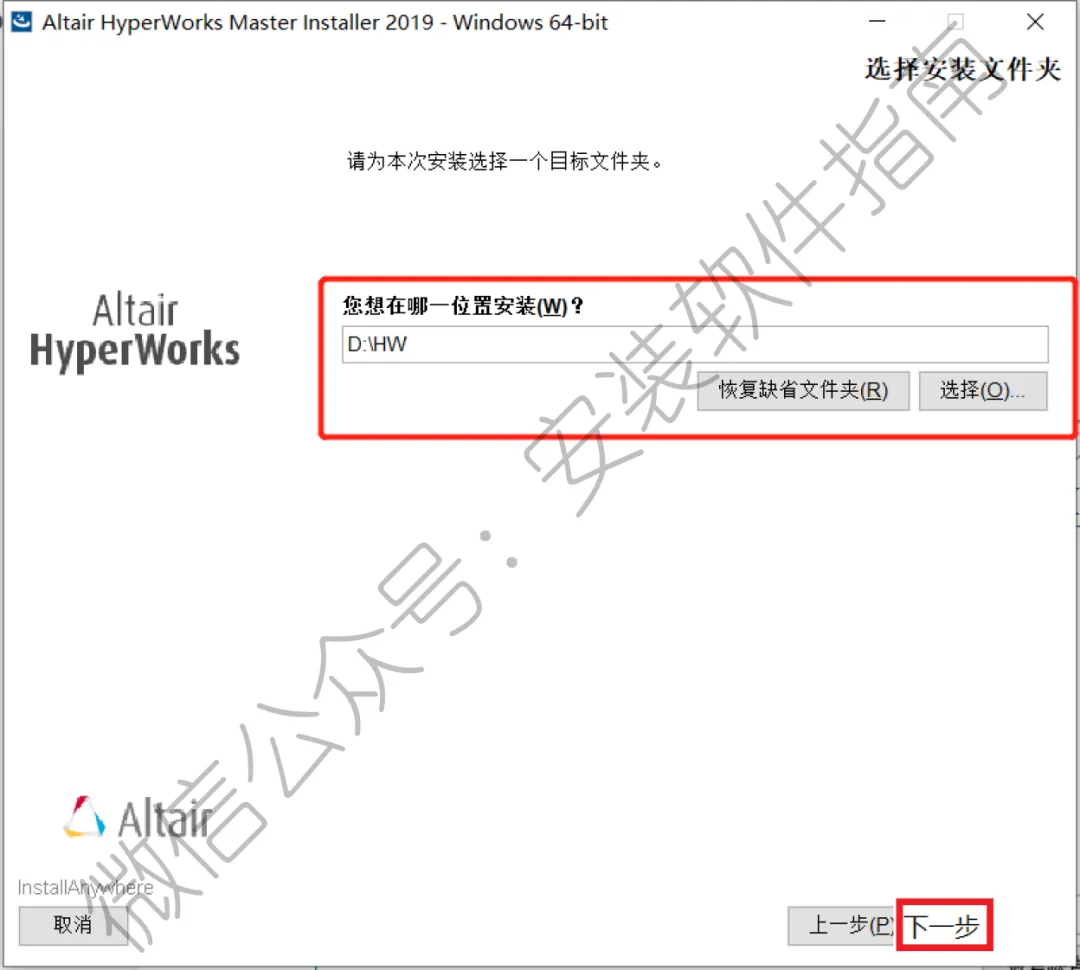Click the 恢复缺省文件夹(R) button
The height and width of the screenshot is (970, 1080).
tap(803, 391)
